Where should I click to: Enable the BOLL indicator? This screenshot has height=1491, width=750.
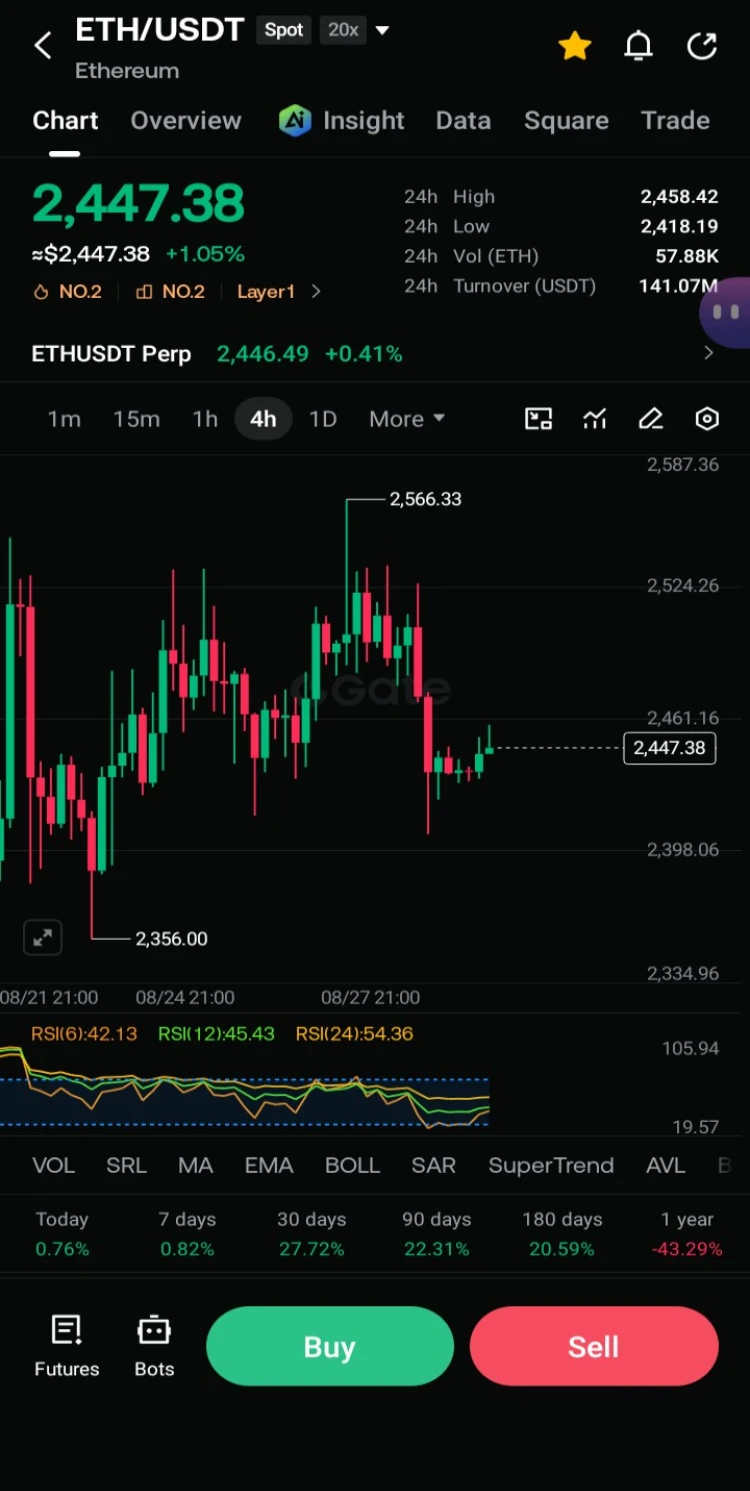pyautogui.click(x=352, y=1165)
